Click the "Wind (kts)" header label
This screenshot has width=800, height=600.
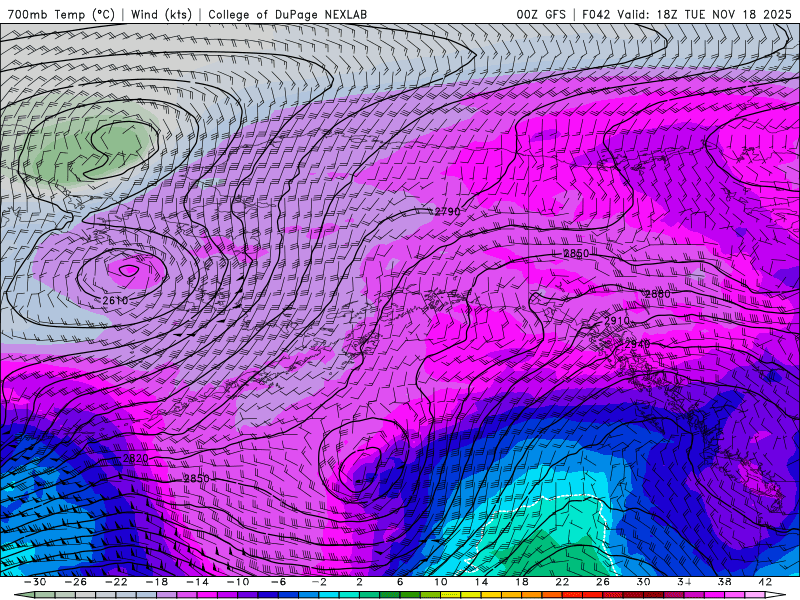click(x=162, y=14)
